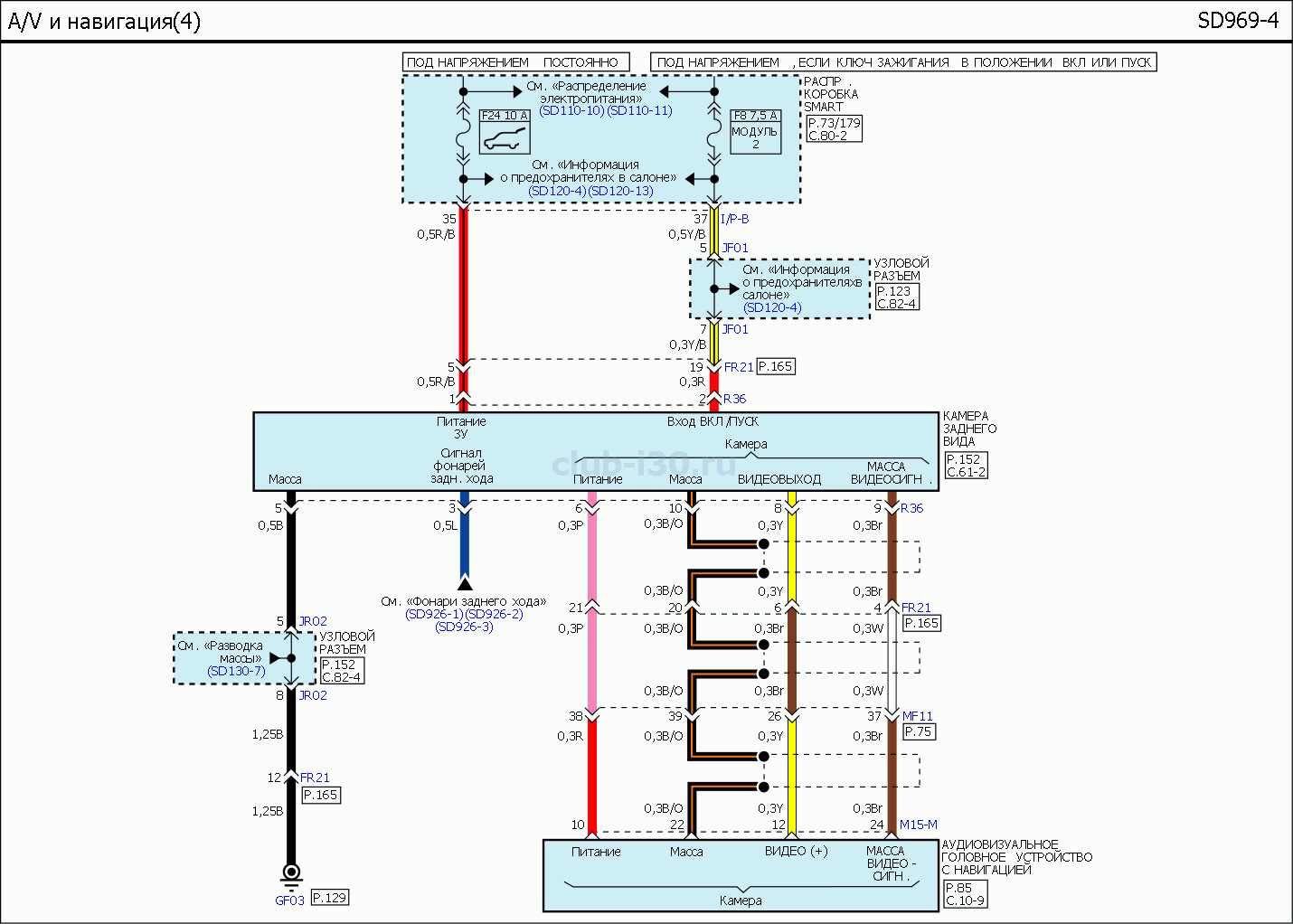Click the 'A/V и навигация(4)' title
The width and height of the screenshot is (1293, 924).
click(x=104, y=22)
